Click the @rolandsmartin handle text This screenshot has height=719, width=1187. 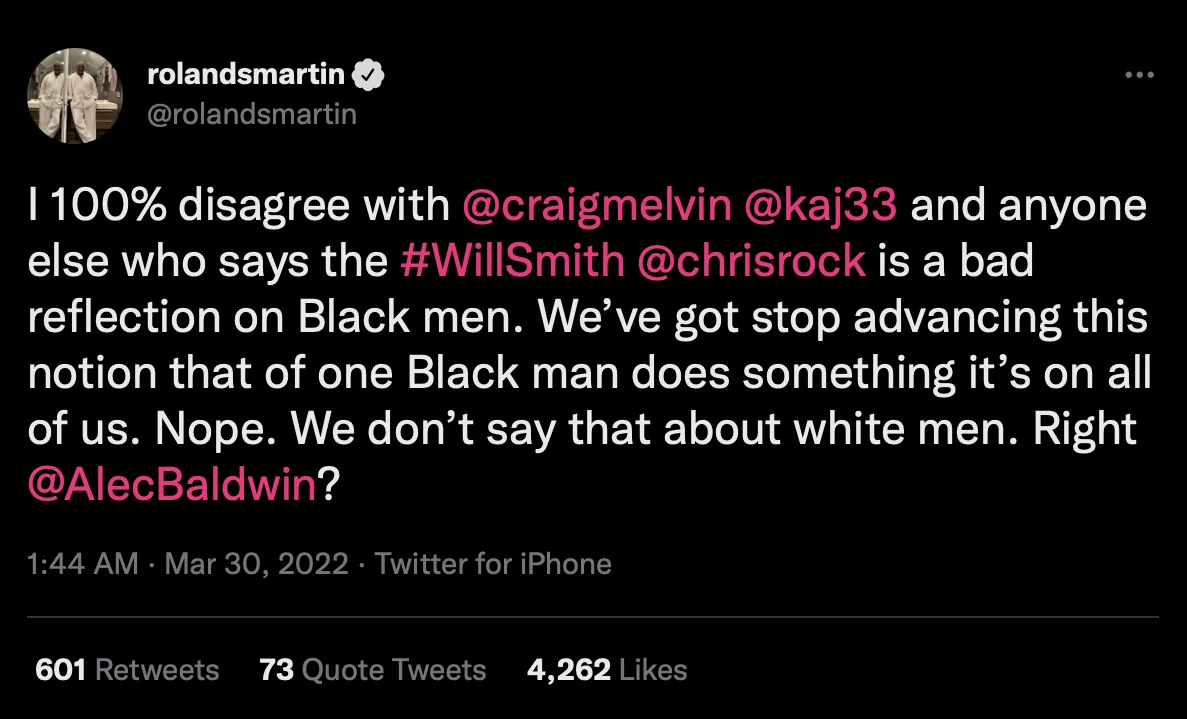[253, 113]
